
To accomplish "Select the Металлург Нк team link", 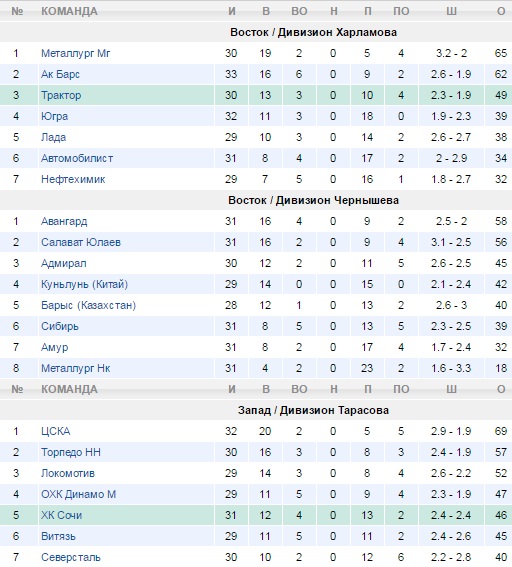I will 75,368.
